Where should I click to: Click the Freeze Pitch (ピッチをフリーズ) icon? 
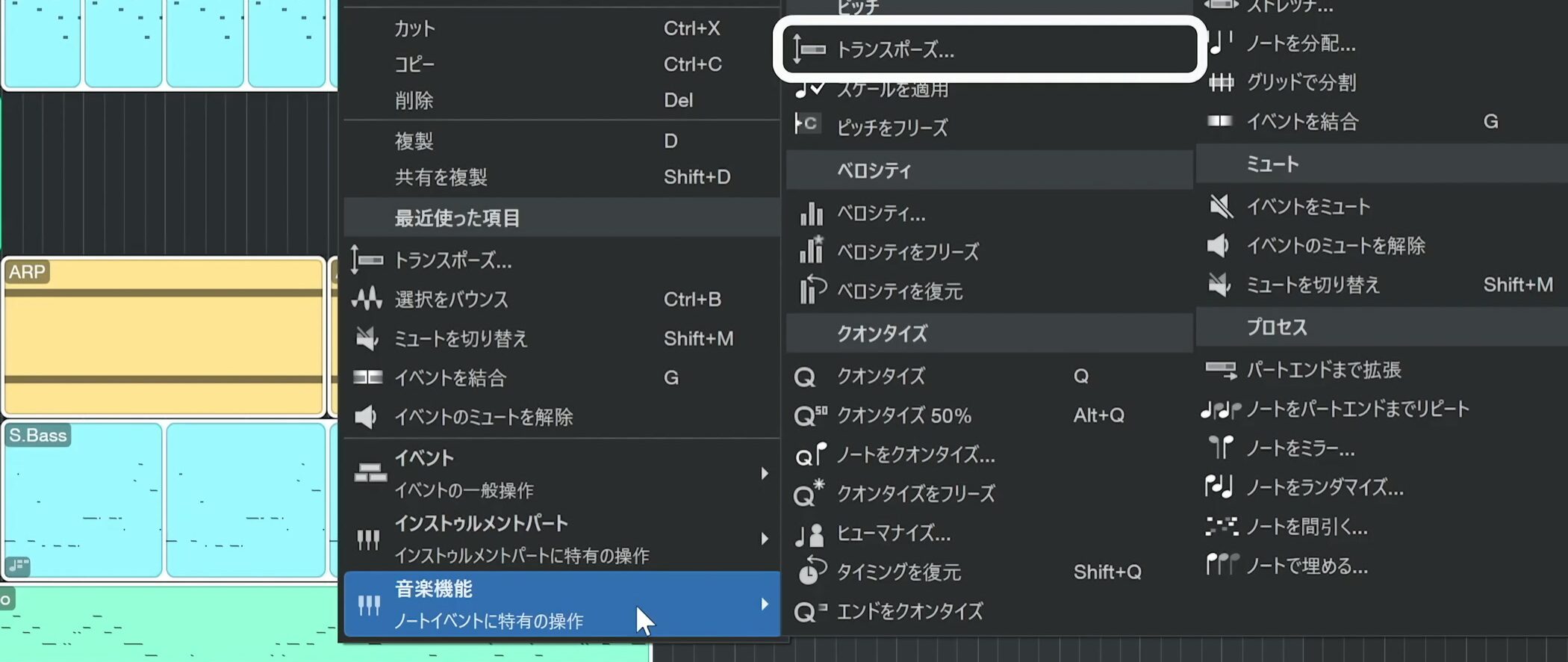point(807,125)
